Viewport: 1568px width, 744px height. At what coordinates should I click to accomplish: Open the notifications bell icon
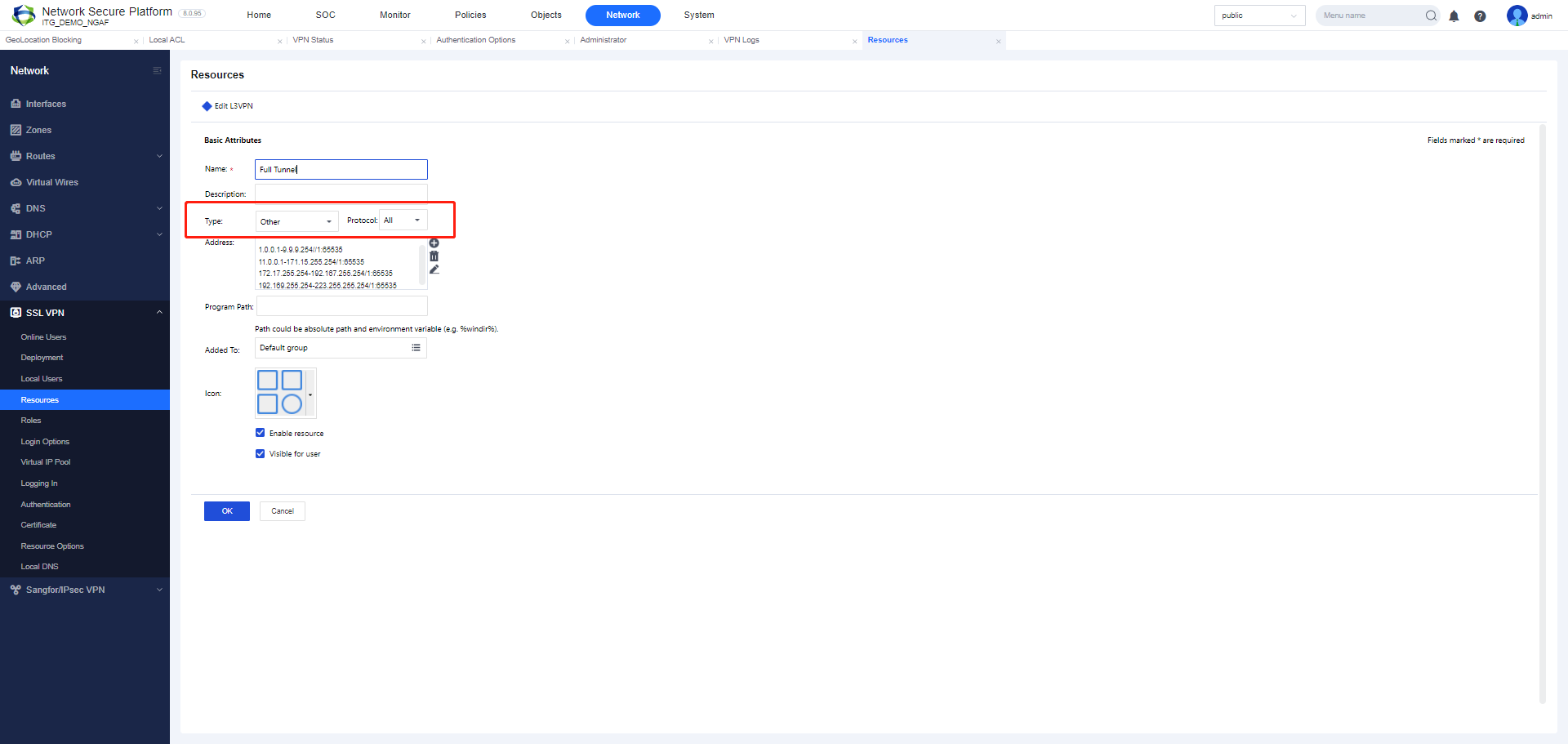1454,16
